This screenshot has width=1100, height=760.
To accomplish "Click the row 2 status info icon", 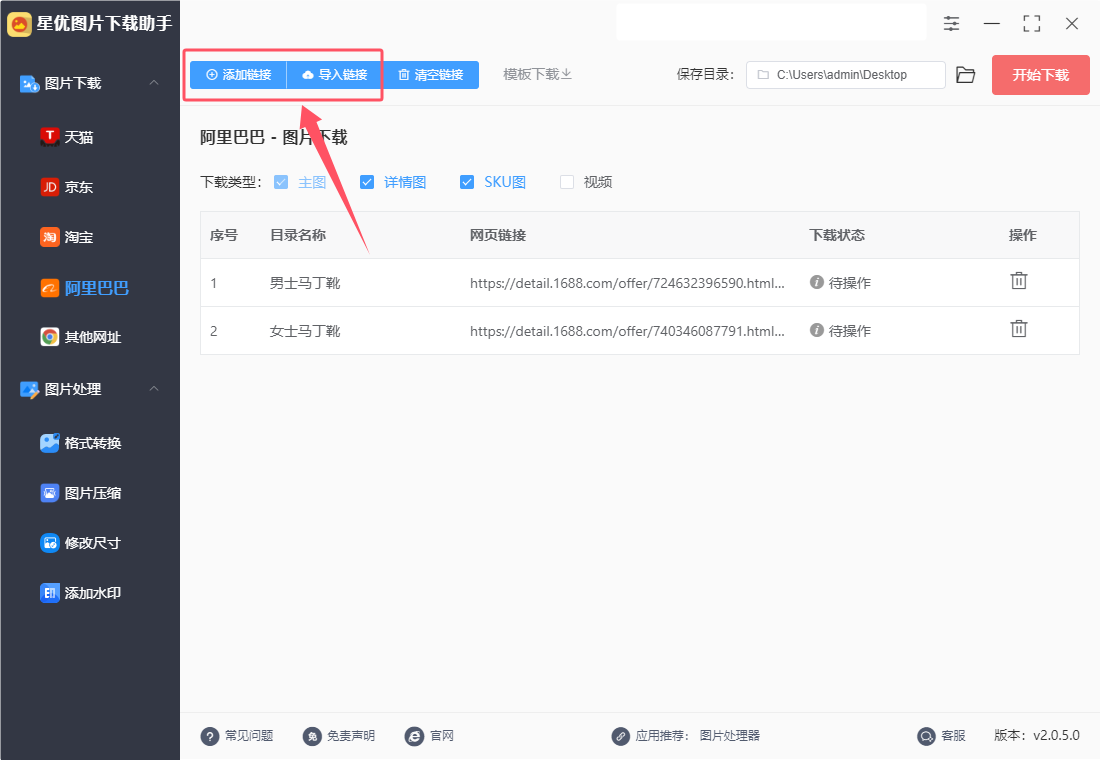I will coord(817,330).
